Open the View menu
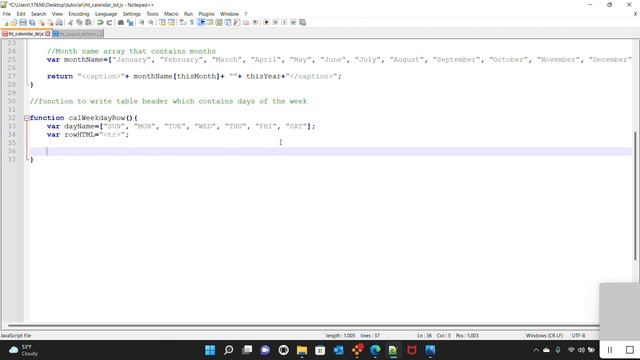 [57, 14]
